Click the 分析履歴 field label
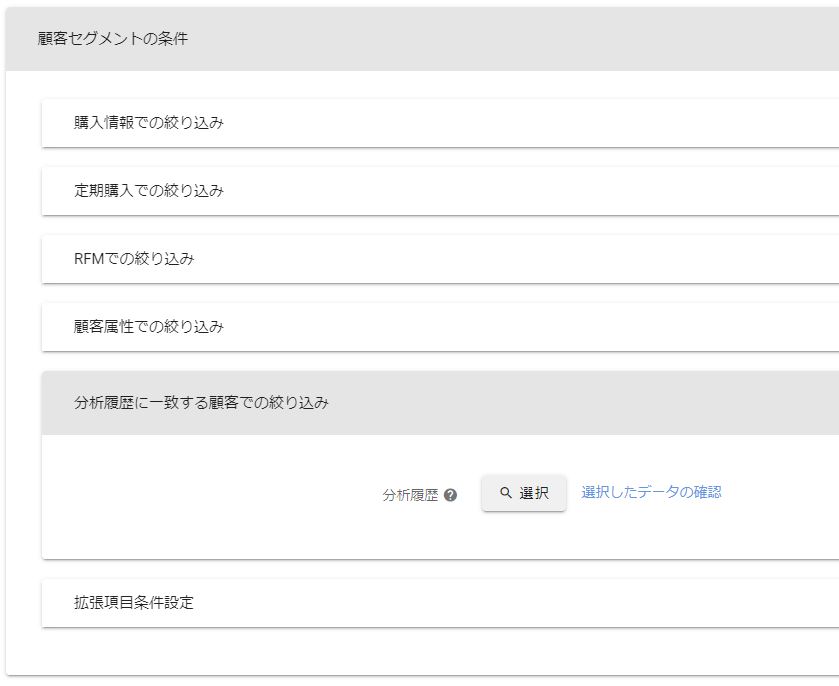 click(410, 494)
